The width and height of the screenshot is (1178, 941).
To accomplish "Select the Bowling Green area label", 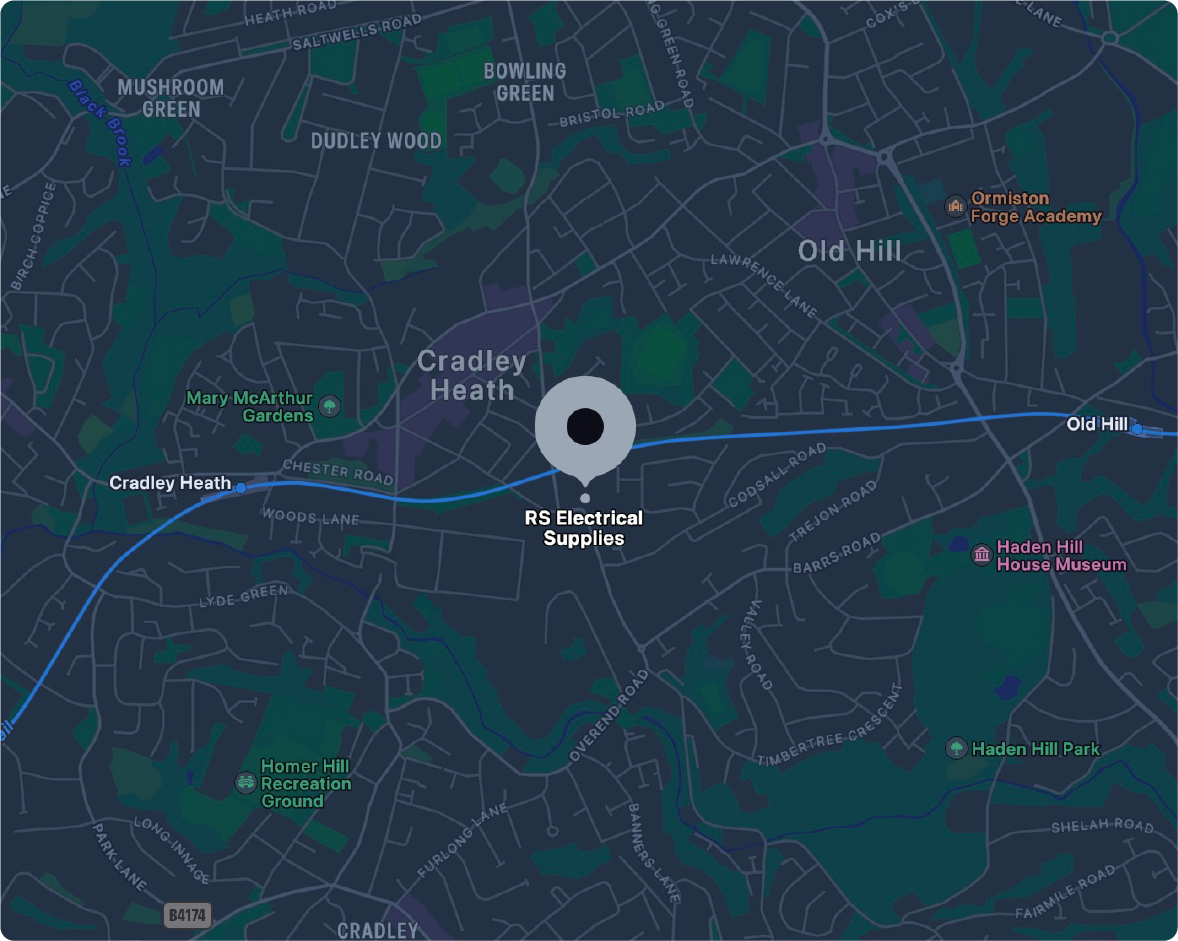I will [x=524, y=83].
